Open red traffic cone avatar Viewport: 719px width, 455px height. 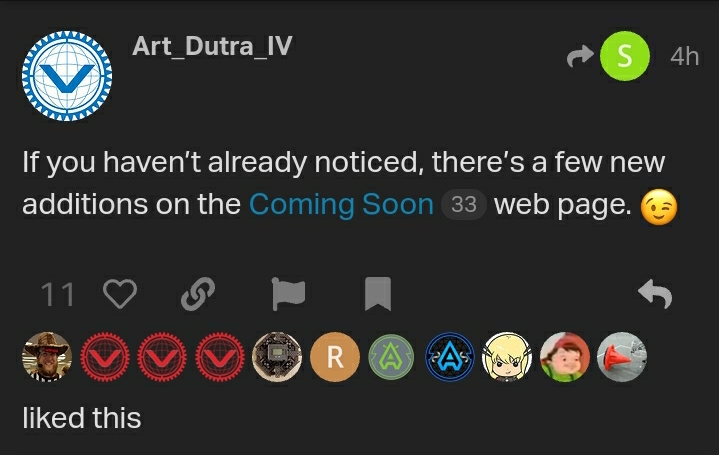click(x=622, y=357)
